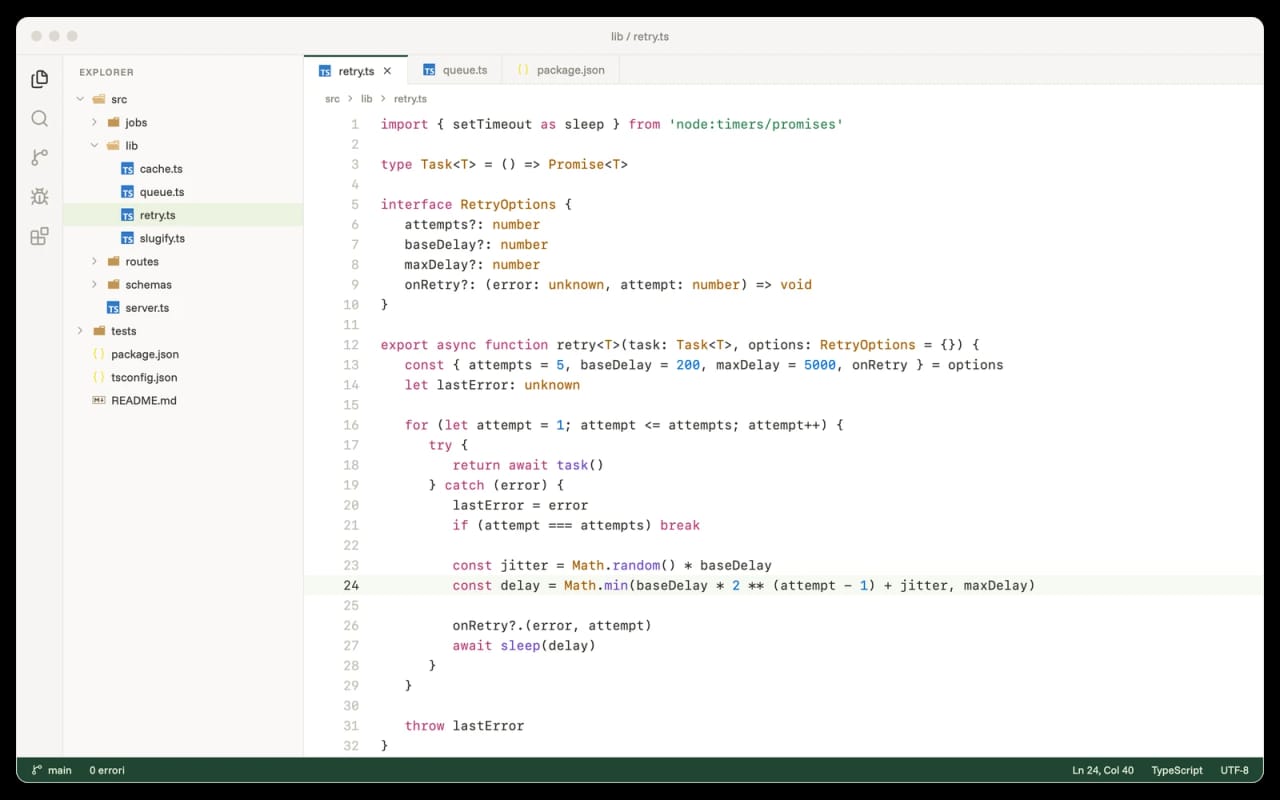Viewport: 1280px width, 800px height.
Task: Open queue.ts in the explorer tree
Action: click(183, 192)
